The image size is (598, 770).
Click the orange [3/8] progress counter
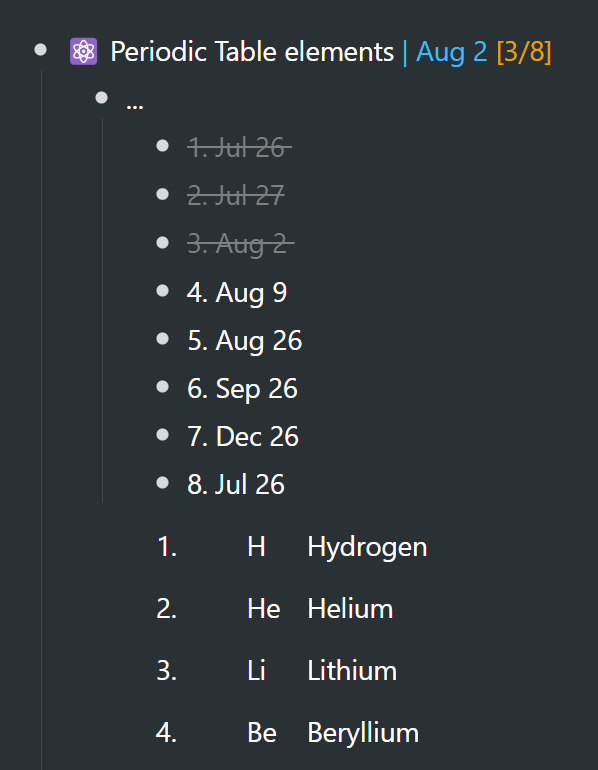coord(524,52)
